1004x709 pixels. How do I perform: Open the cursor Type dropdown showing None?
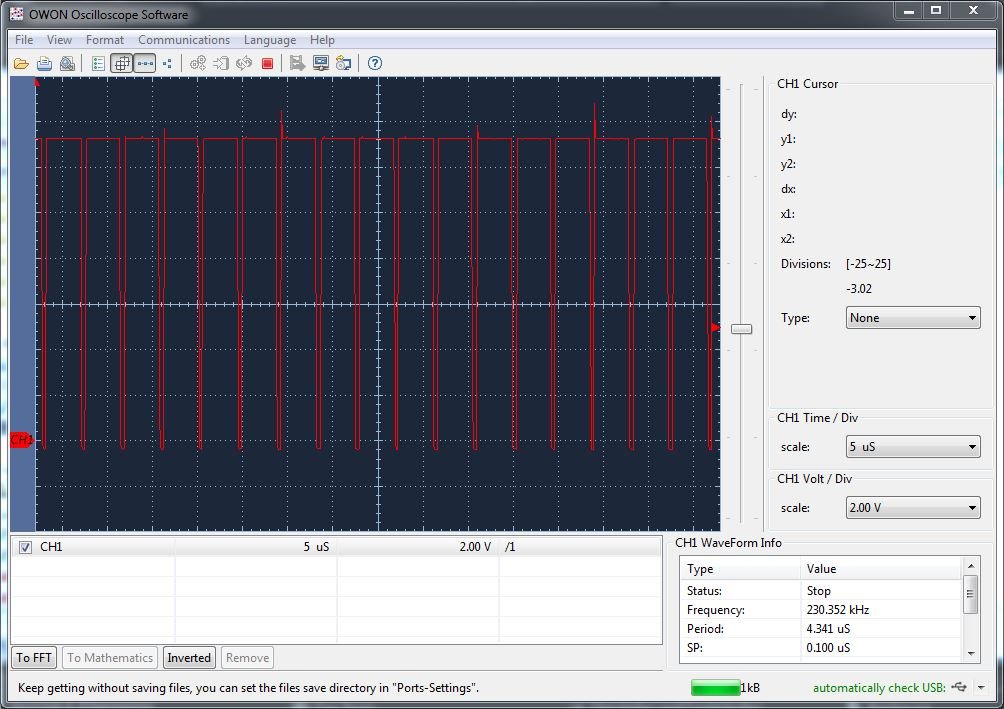point(912,318)
